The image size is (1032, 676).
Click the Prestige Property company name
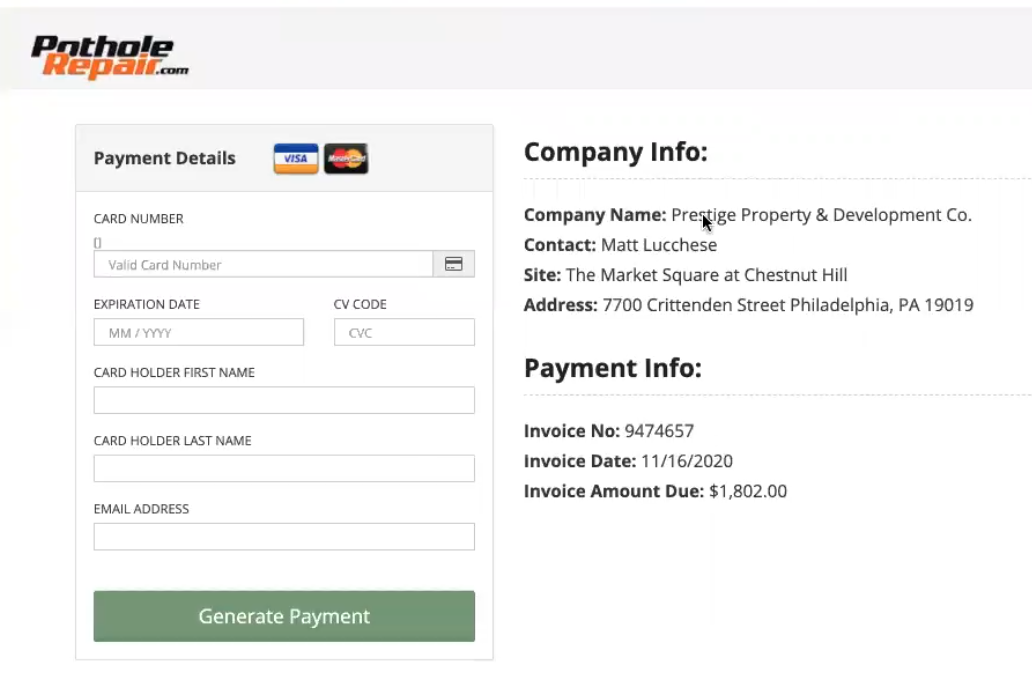[x=821, y=215]
